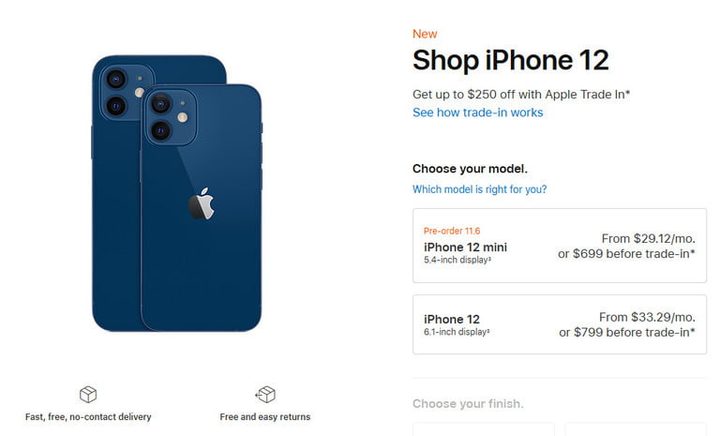Click 'Free and easy returns' text
The image size is (720, 436).
coord(265,417)
